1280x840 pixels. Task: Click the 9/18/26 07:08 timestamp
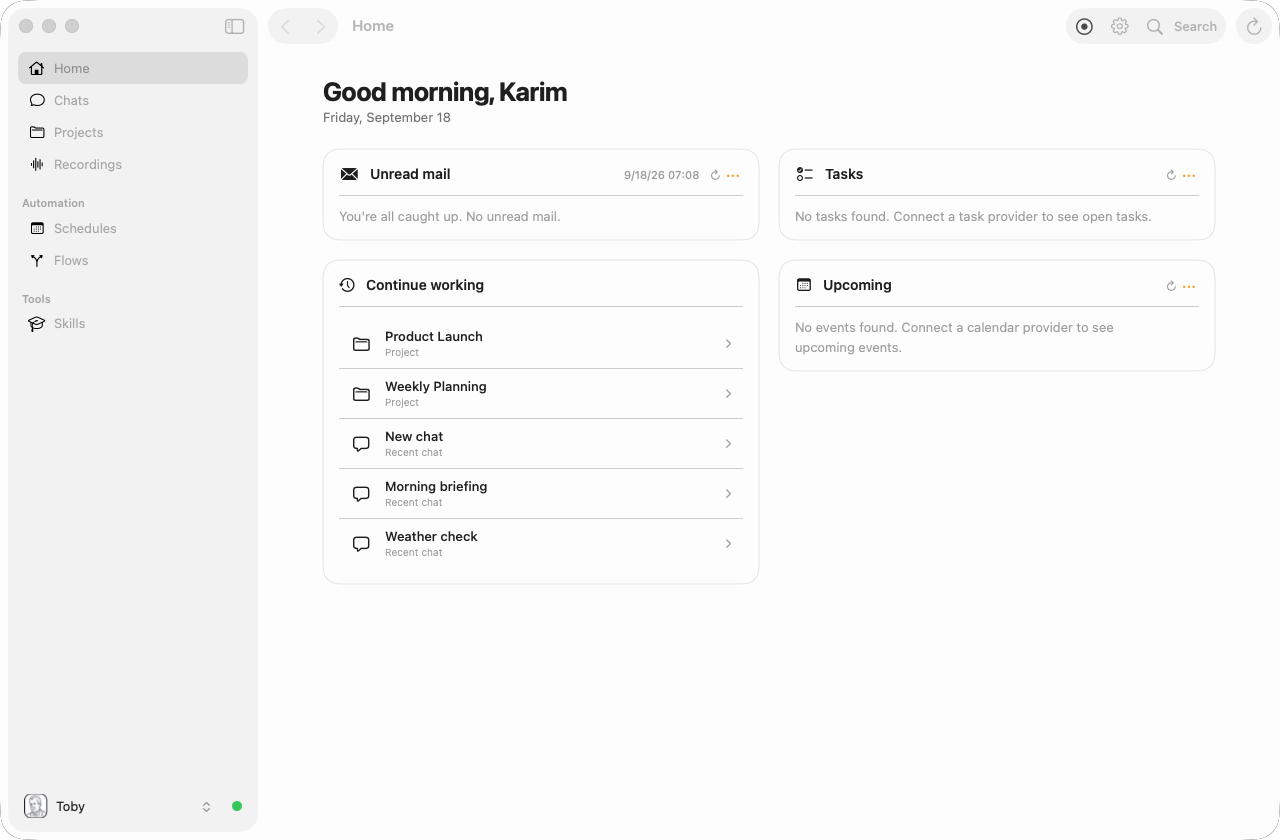(x=661, y=175)
